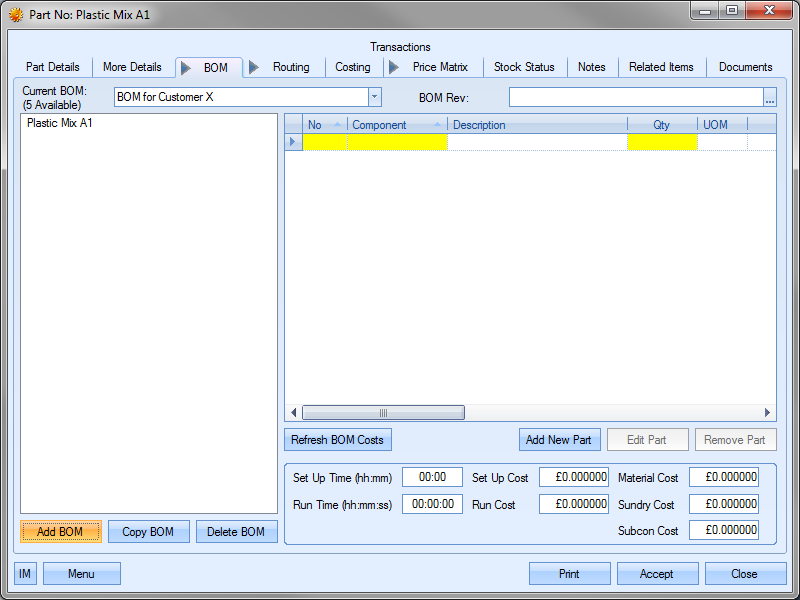Click the Add BOM button

[60, 532]
